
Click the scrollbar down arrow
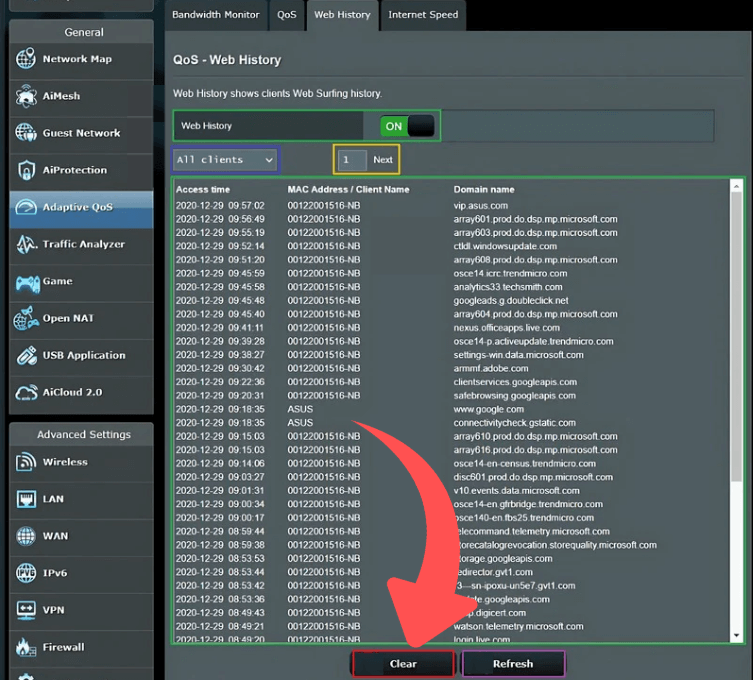736,636
